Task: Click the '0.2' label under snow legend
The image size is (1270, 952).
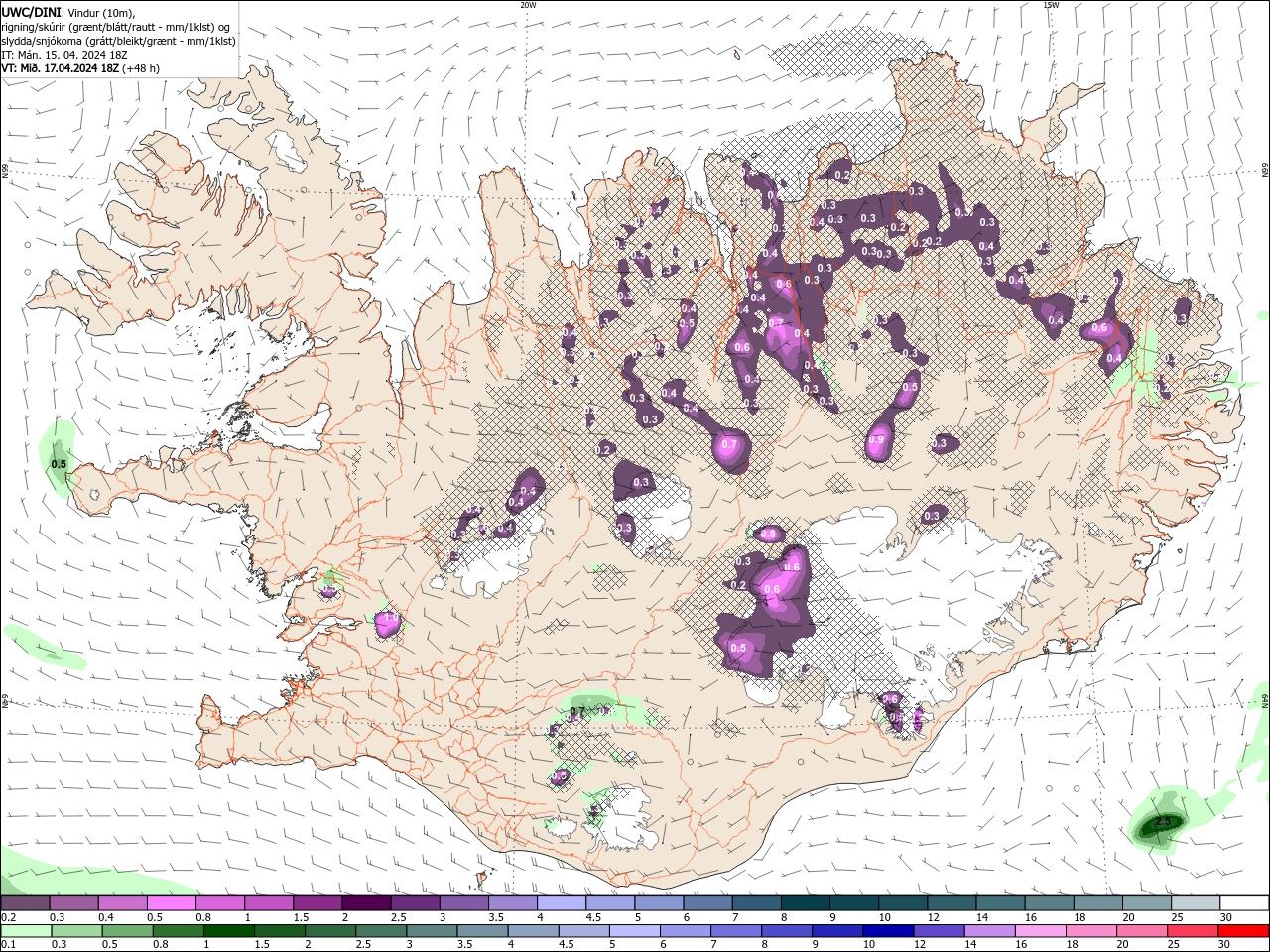Action: pyautogui.click(x=8, y=917)
